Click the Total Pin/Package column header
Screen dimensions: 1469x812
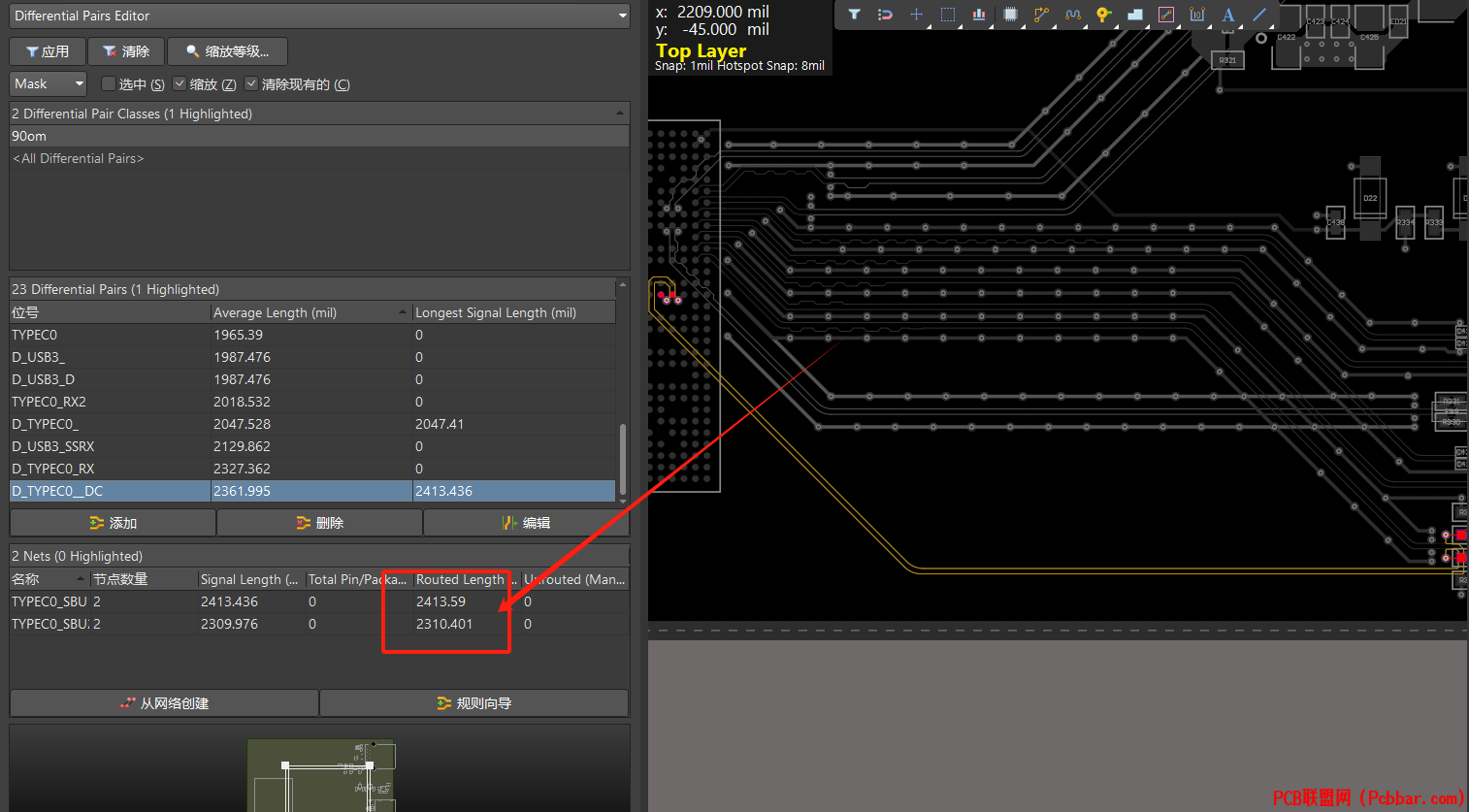pyautogui.click(x=359, y=579)
